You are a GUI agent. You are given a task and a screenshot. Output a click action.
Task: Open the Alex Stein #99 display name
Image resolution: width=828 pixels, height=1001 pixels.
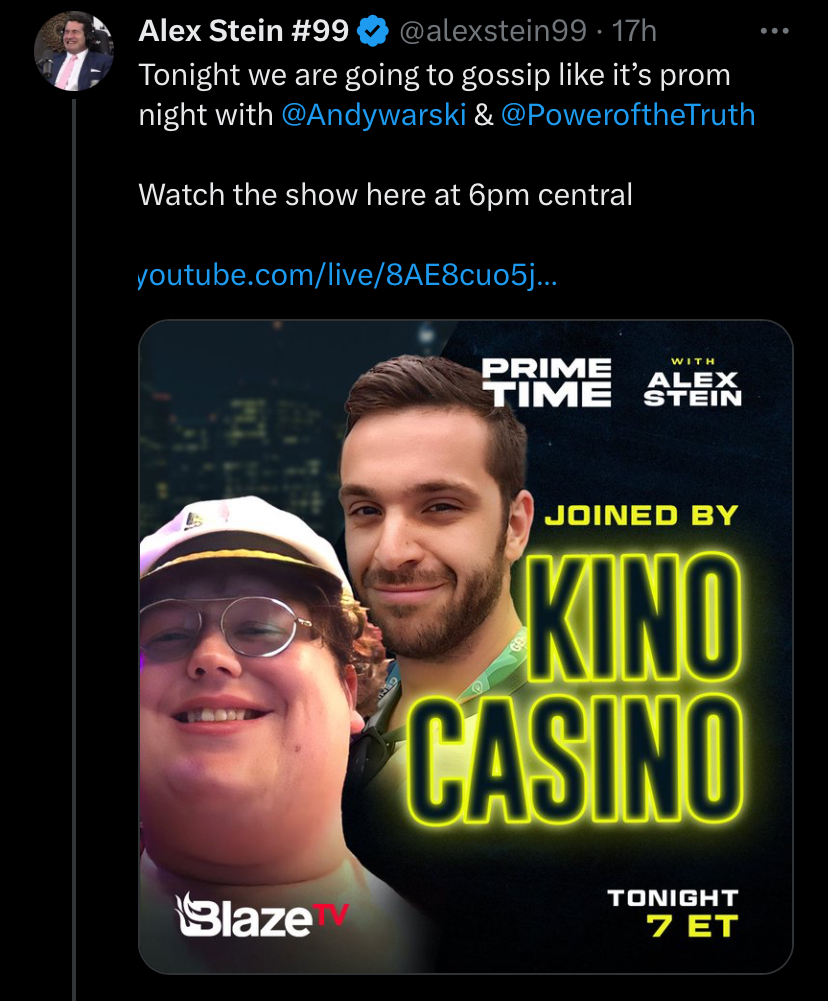[243, 31]
